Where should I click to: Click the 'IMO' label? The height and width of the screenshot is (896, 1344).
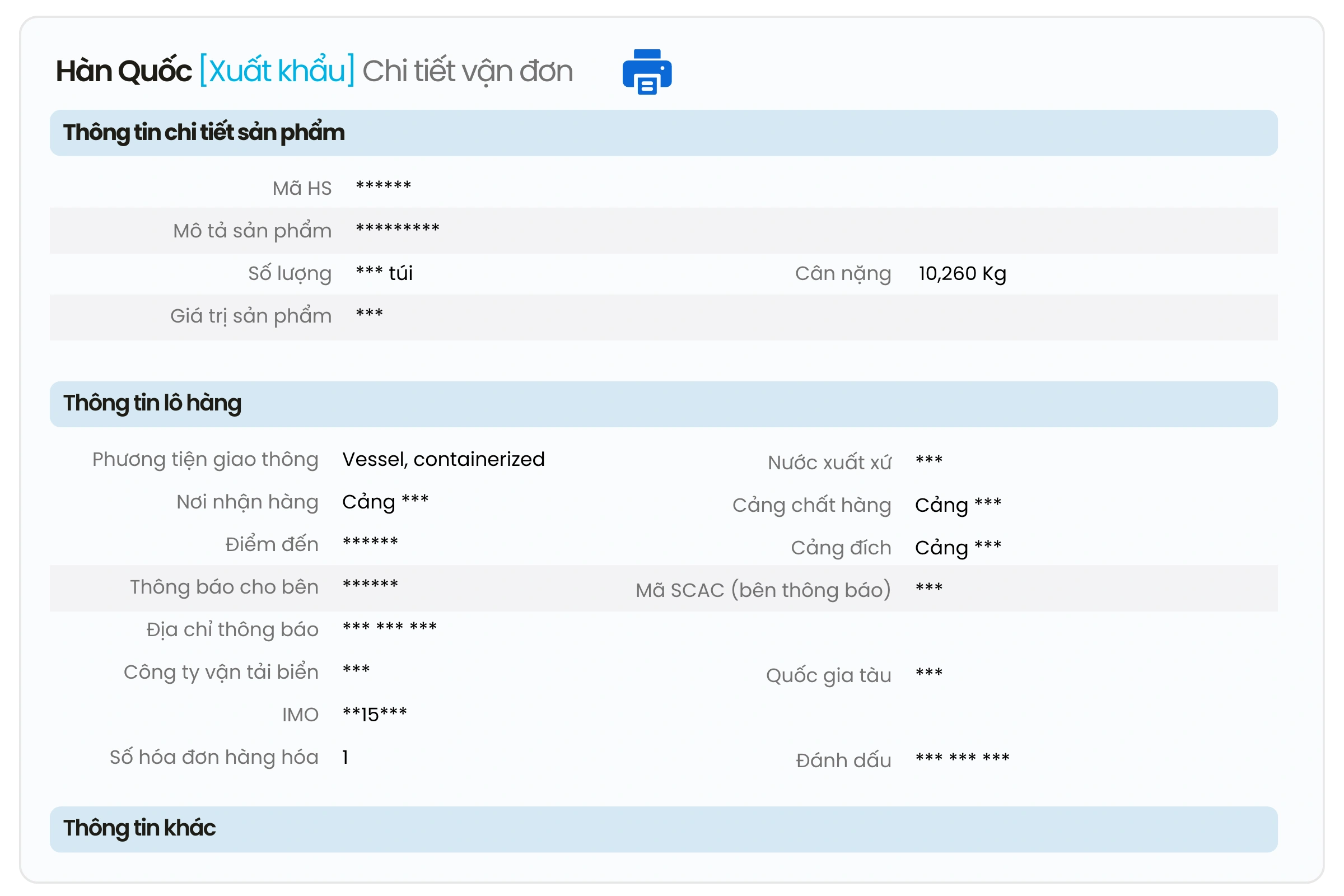click(x=300, y=715)
